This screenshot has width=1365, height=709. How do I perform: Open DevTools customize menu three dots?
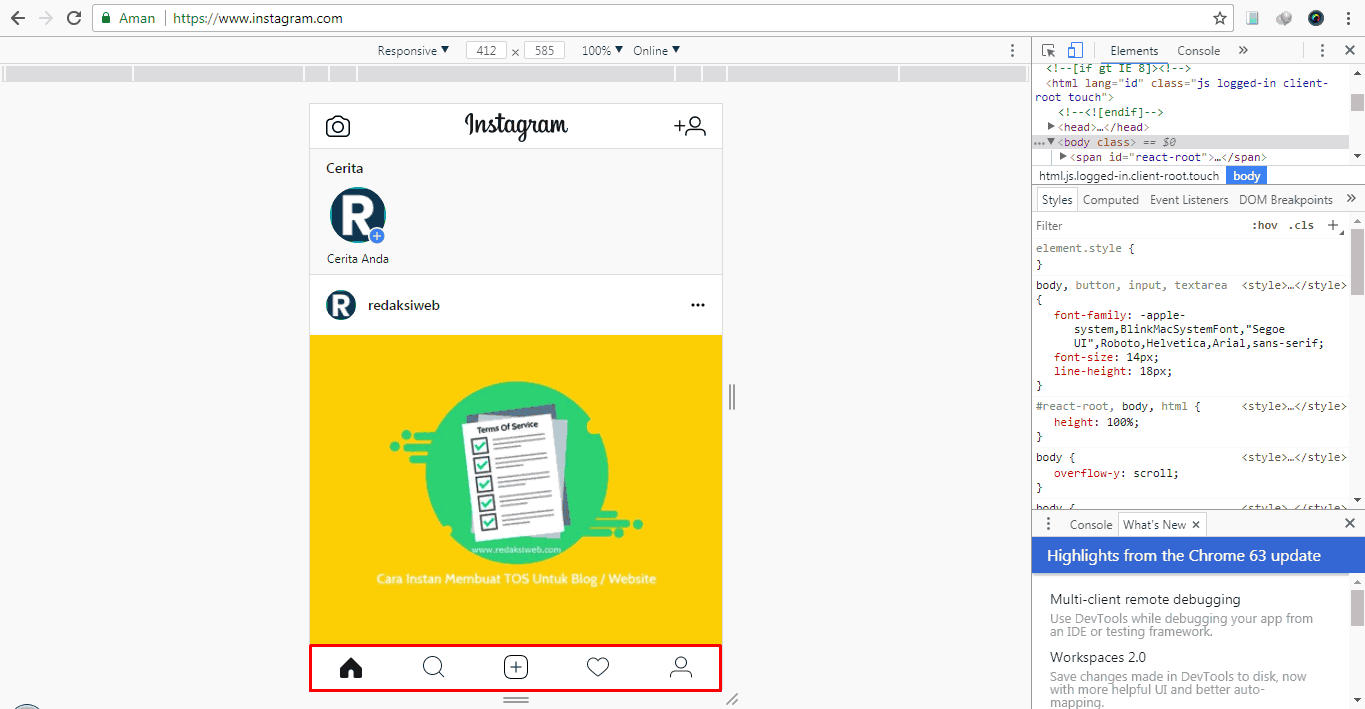coord(1322,50)
